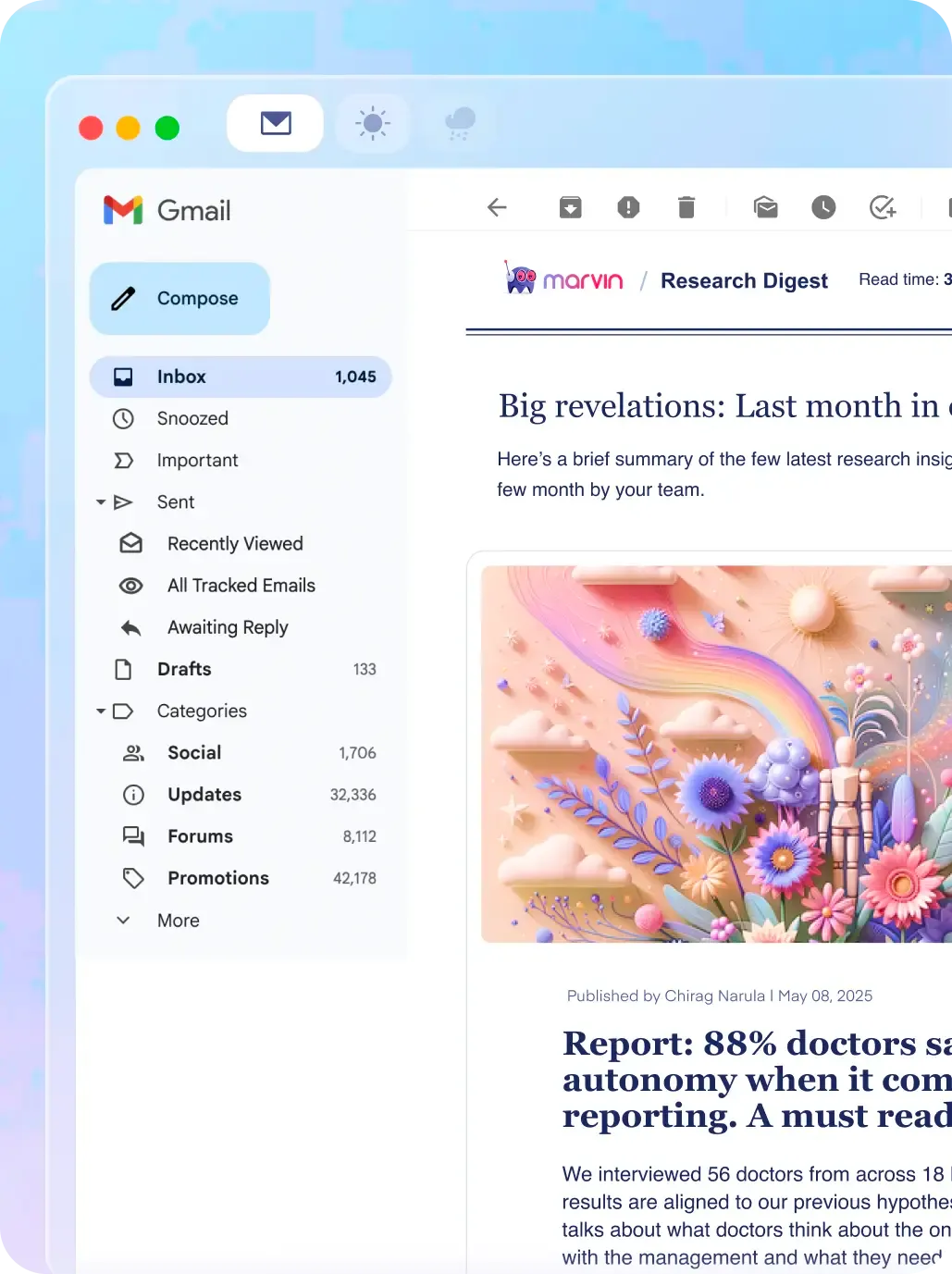952x1274 pixels.
Task: Click the Recently Viewed open envelope icon
Action: (x=131, y=543)
